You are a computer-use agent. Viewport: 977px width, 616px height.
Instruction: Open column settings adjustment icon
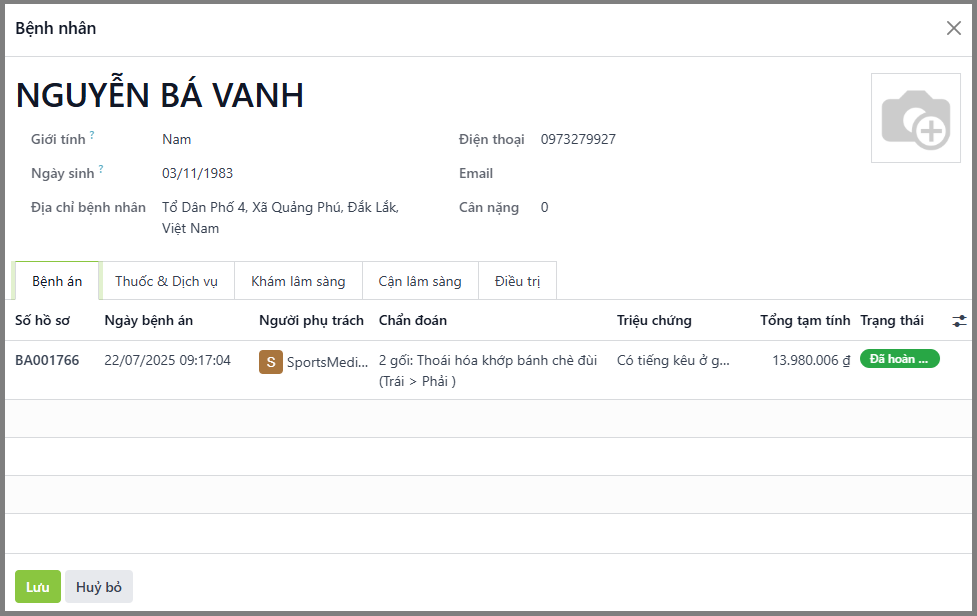pos(959,321)
